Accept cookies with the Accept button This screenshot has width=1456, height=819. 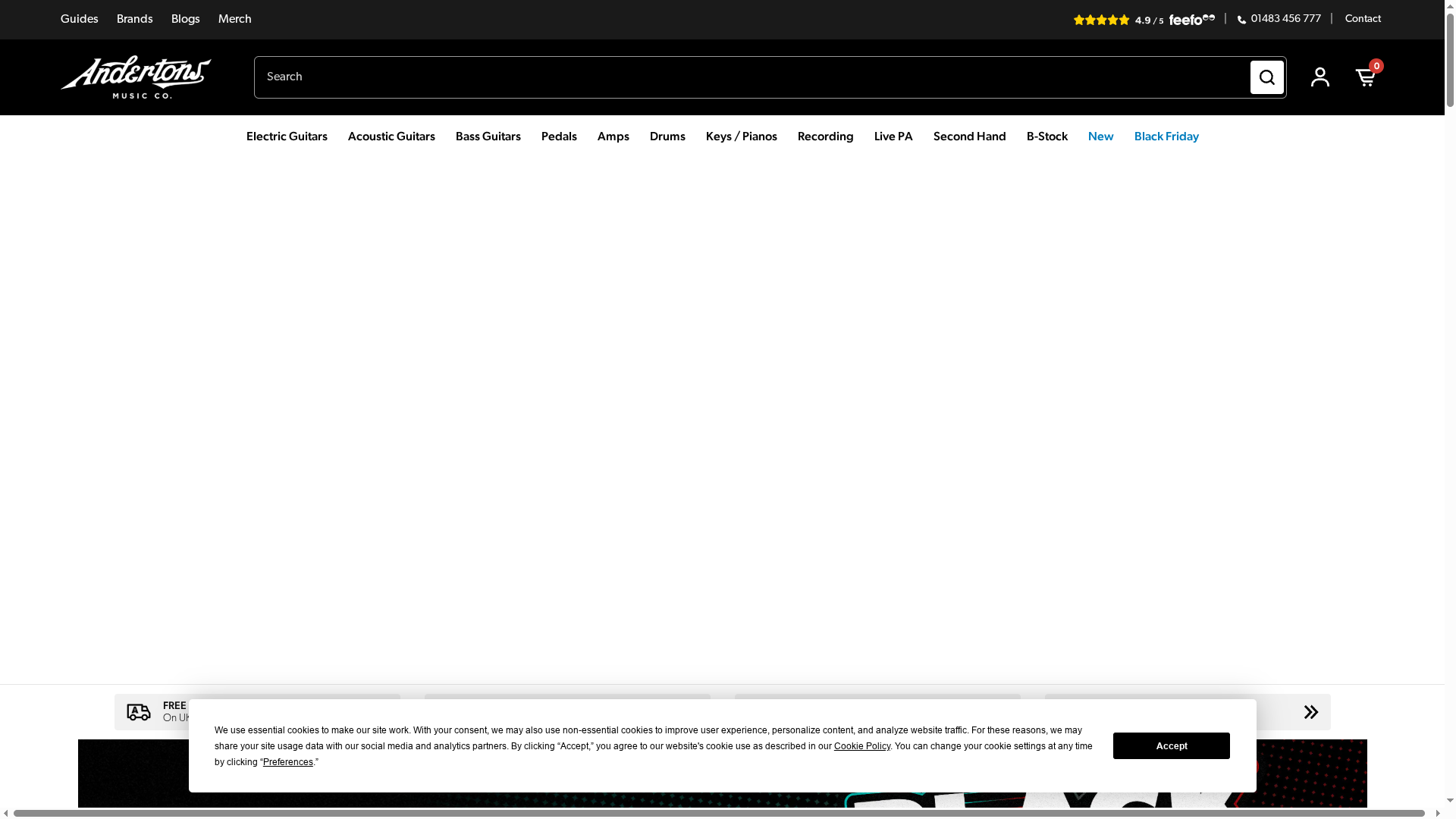pyautogui.click(x=1170, y=745)
